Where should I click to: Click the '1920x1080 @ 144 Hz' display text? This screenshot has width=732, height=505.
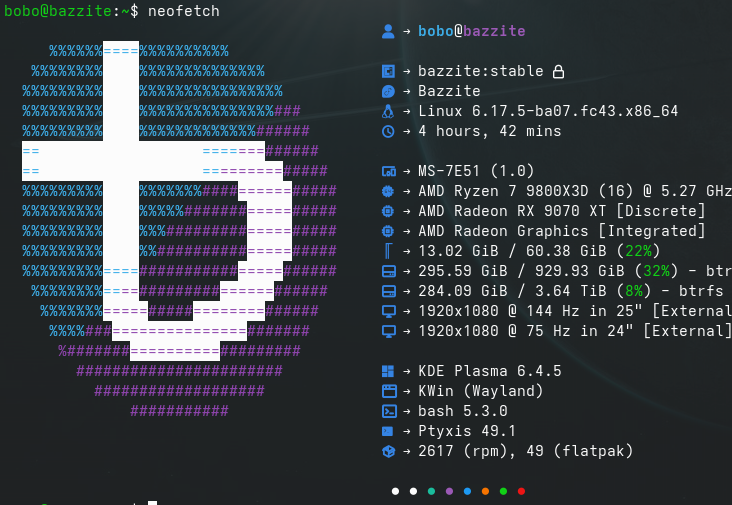click(x=499, y=311)
